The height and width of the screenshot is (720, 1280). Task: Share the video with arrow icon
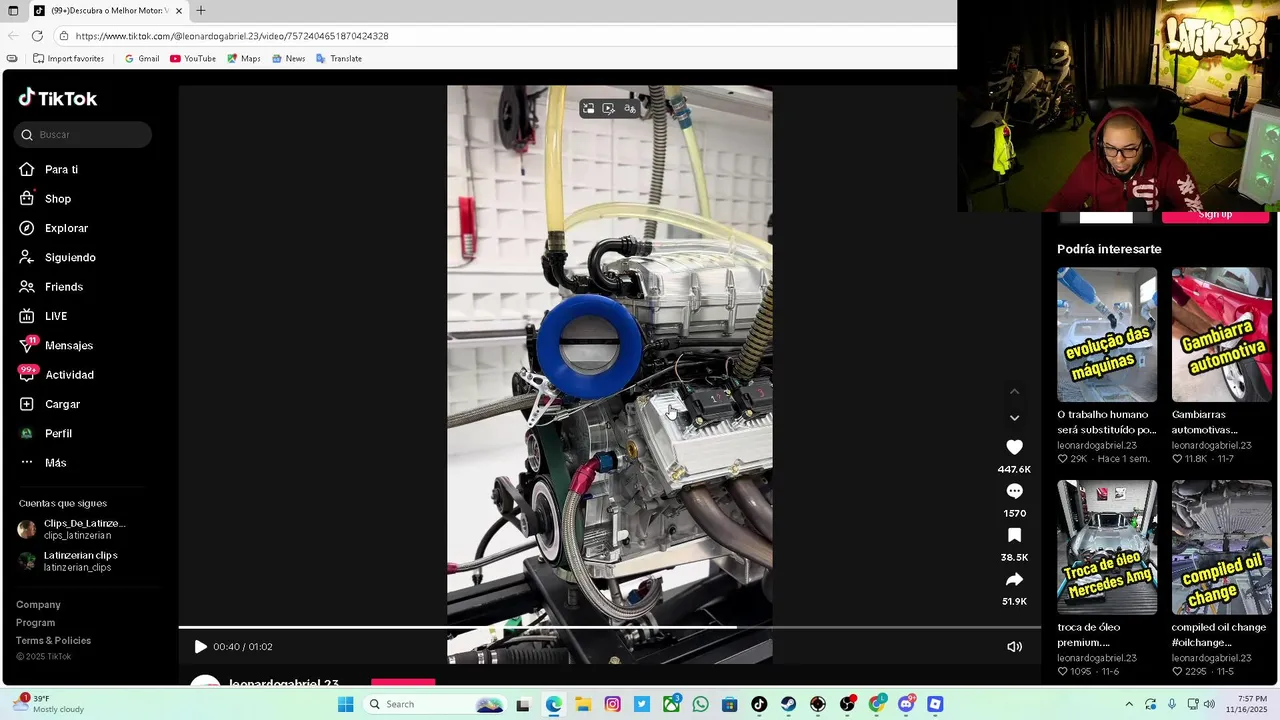pos(1014,580)
